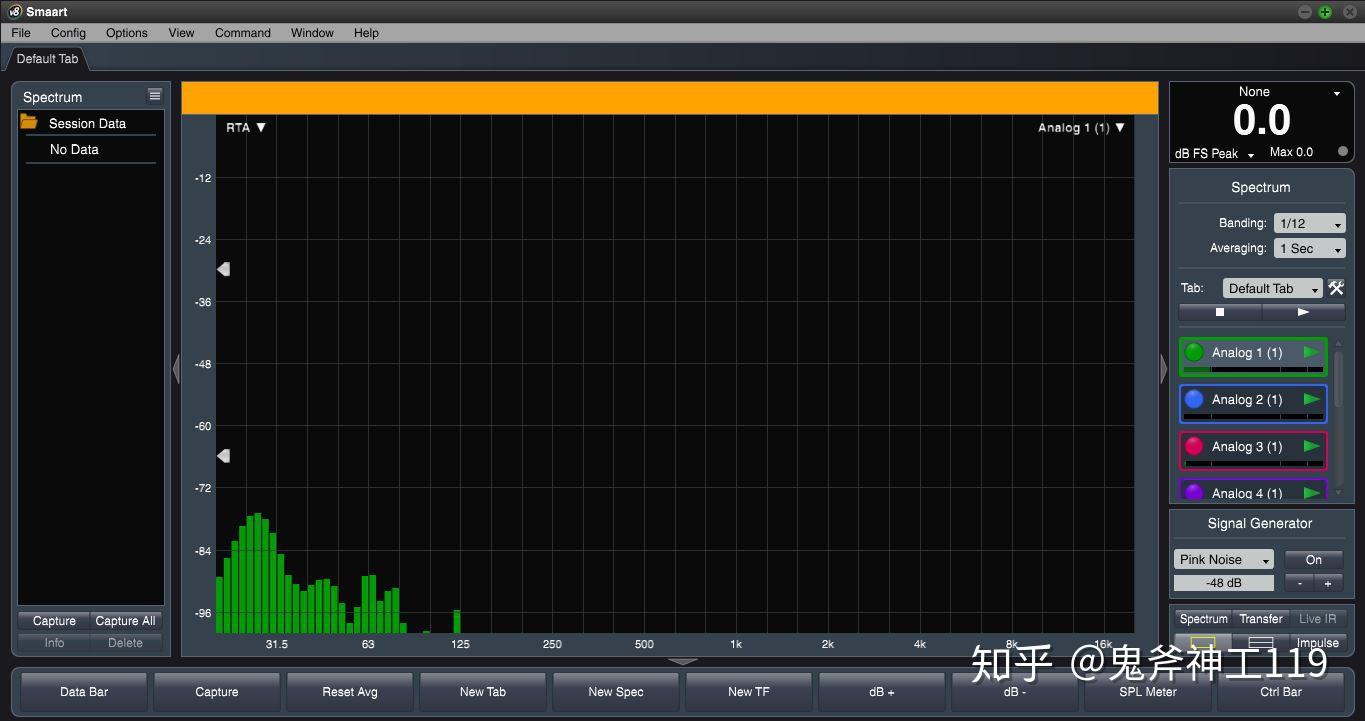Switch to Live IR mode
Viewport: 1365px width, 721px height.
(x=1317, y=619)
